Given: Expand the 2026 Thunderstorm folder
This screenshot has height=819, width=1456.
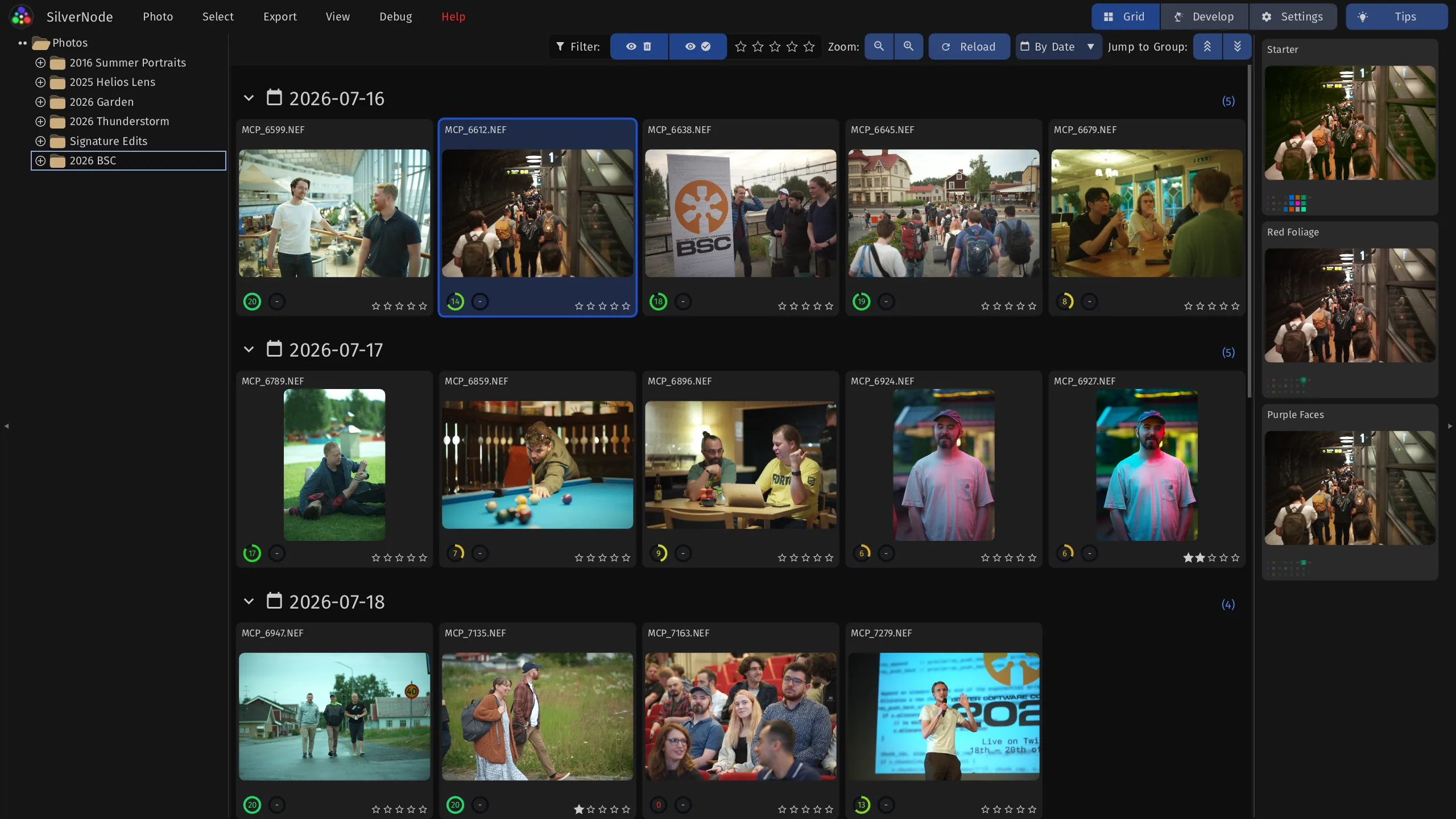Looking at the screenshot, I should [40, 121].
